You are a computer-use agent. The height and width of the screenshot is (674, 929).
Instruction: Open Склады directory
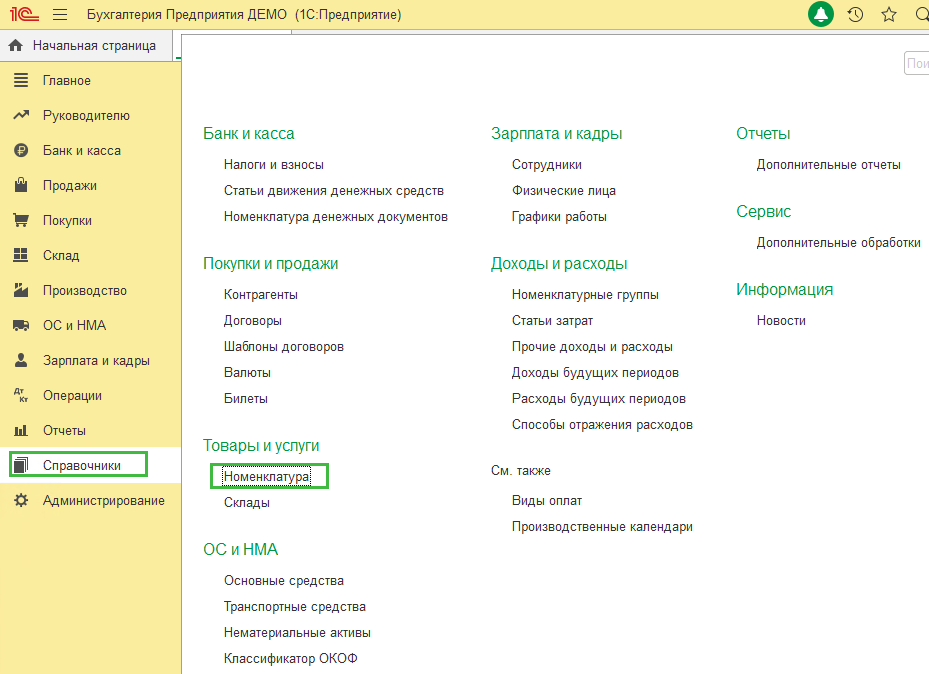point(246,502)
